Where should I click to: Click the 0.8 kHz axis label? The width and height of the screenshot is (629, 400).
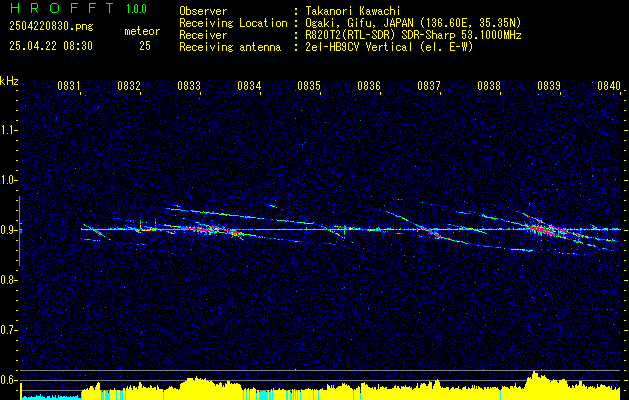pos(8,280)
